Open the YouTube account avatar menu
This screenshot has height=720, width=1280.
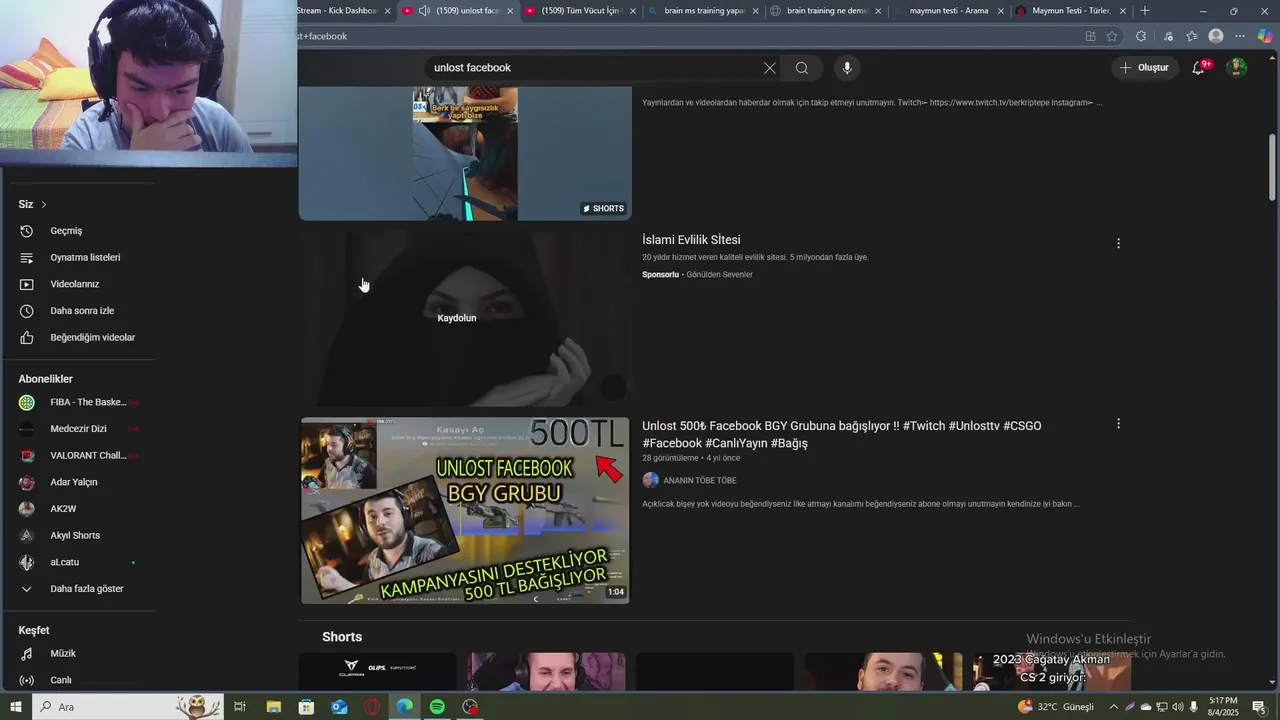[1237, 68]
